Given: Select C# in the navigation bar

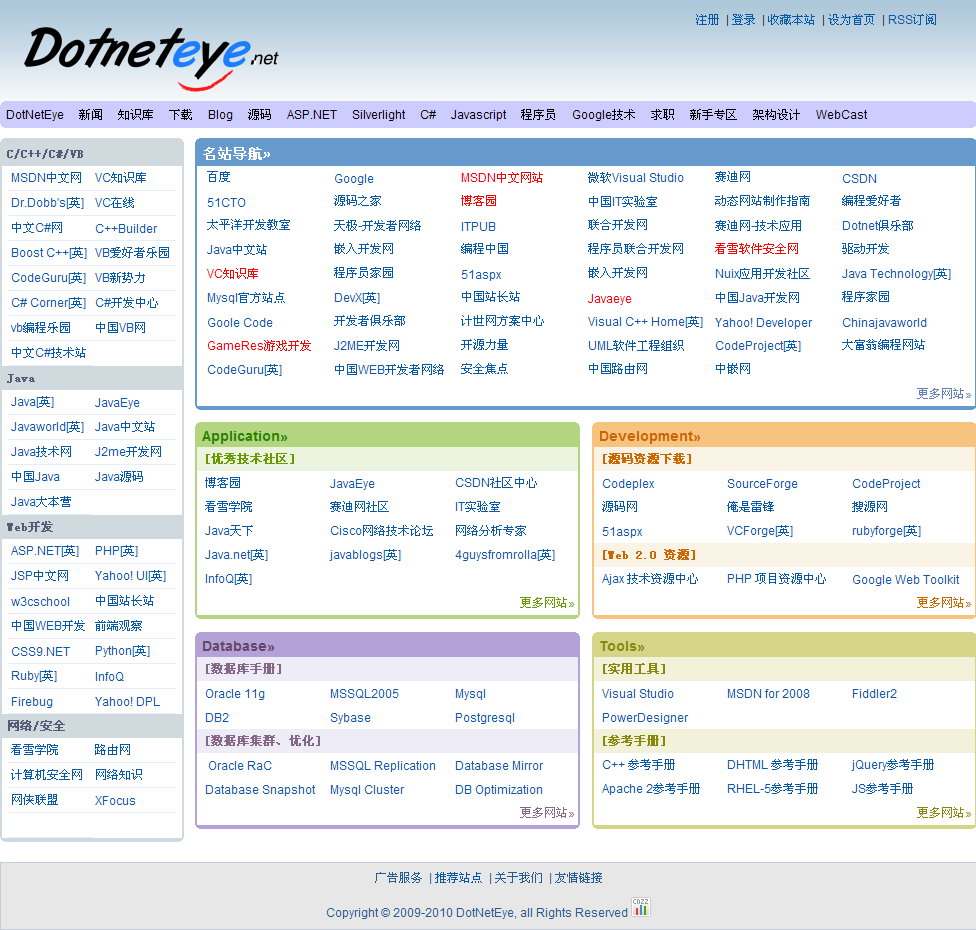Looking at the screenshot, I should pyautogui.click(x=428, y=115).
